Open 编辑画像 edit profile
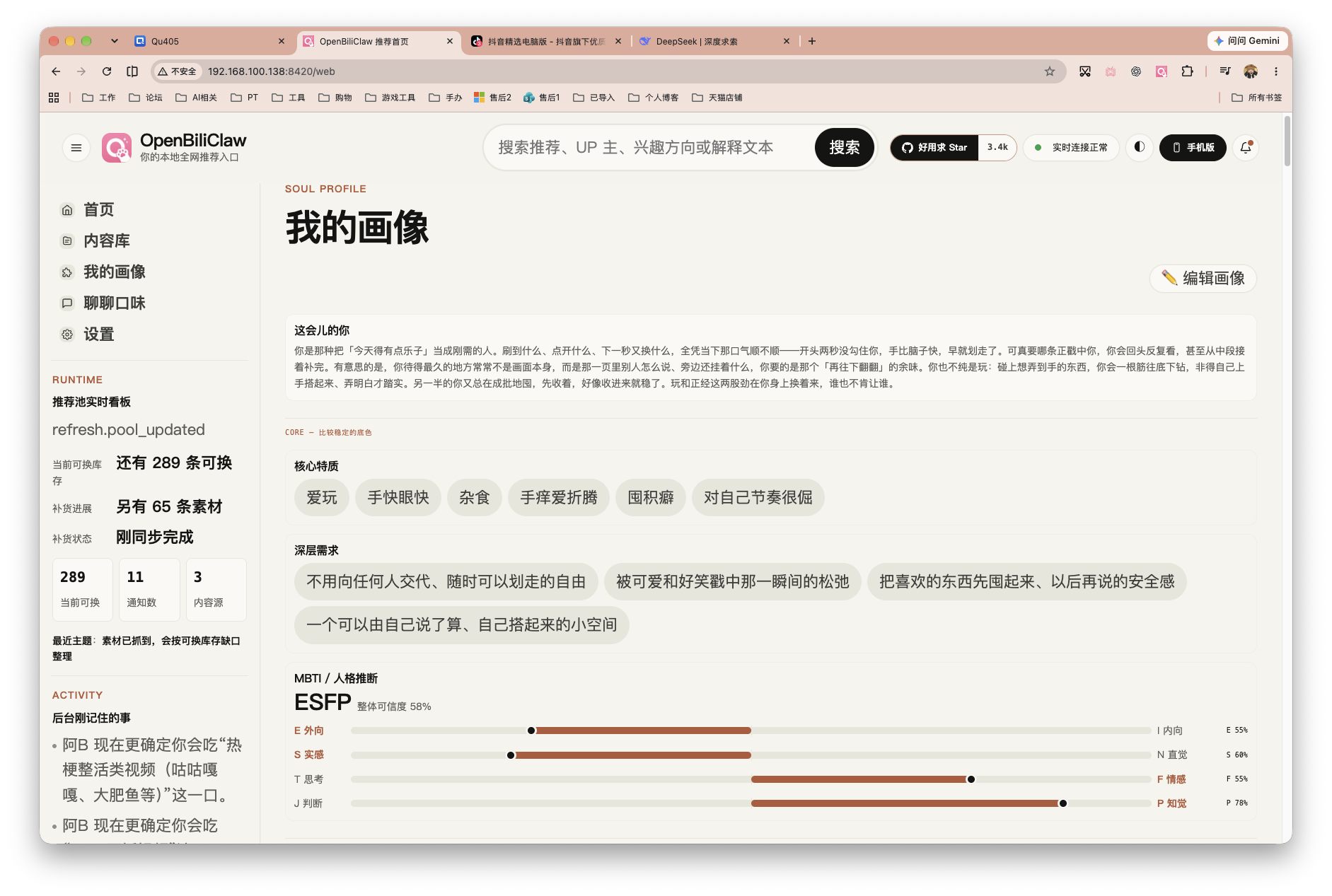This screenshot has height=896, width=1332. (1203, 278)
